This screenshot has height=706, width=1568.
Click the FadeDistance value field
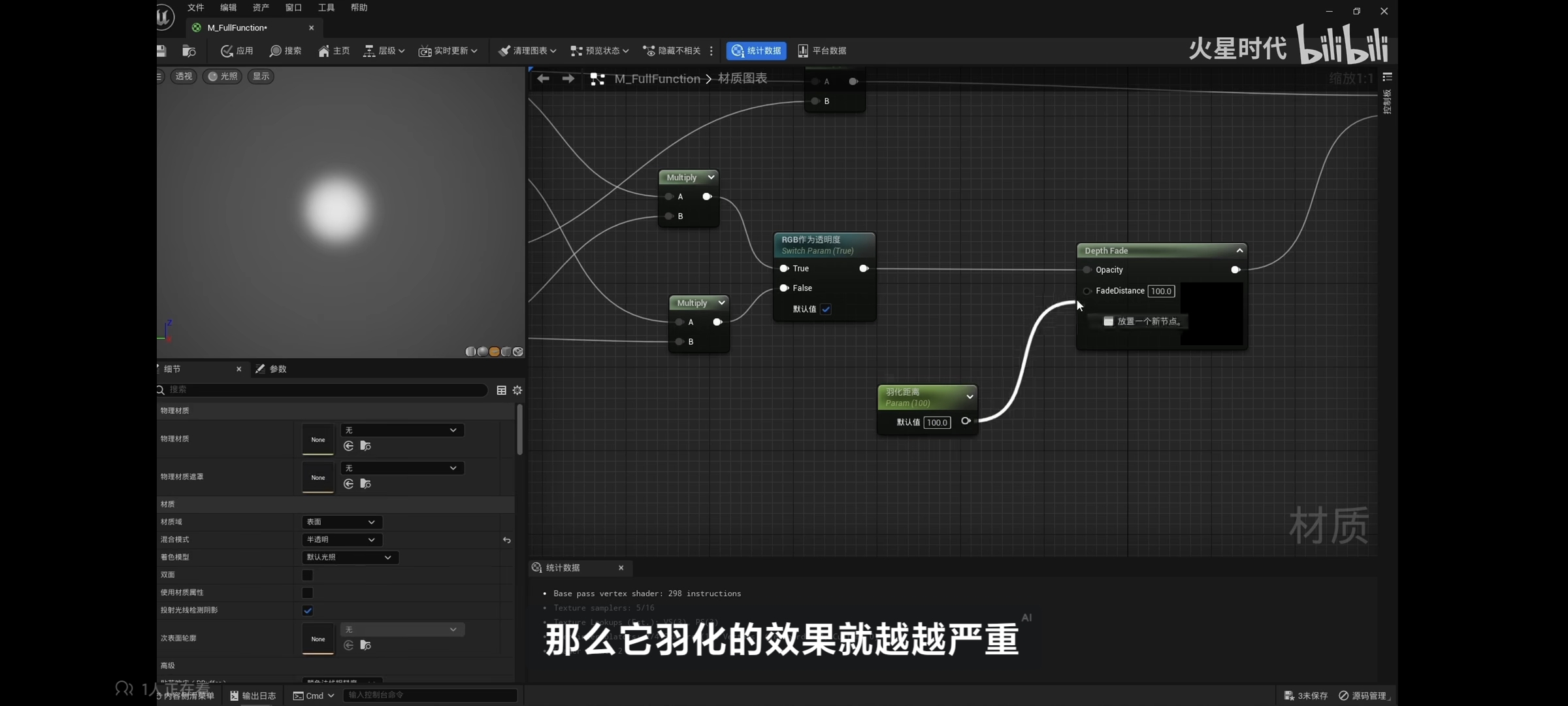pos(1161,292)
